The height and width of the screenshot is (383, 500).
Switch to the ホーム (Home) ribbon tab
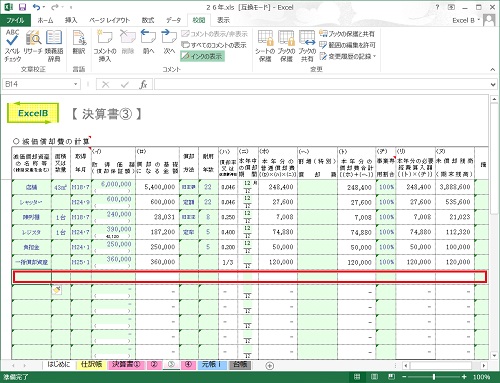point(45,20)
